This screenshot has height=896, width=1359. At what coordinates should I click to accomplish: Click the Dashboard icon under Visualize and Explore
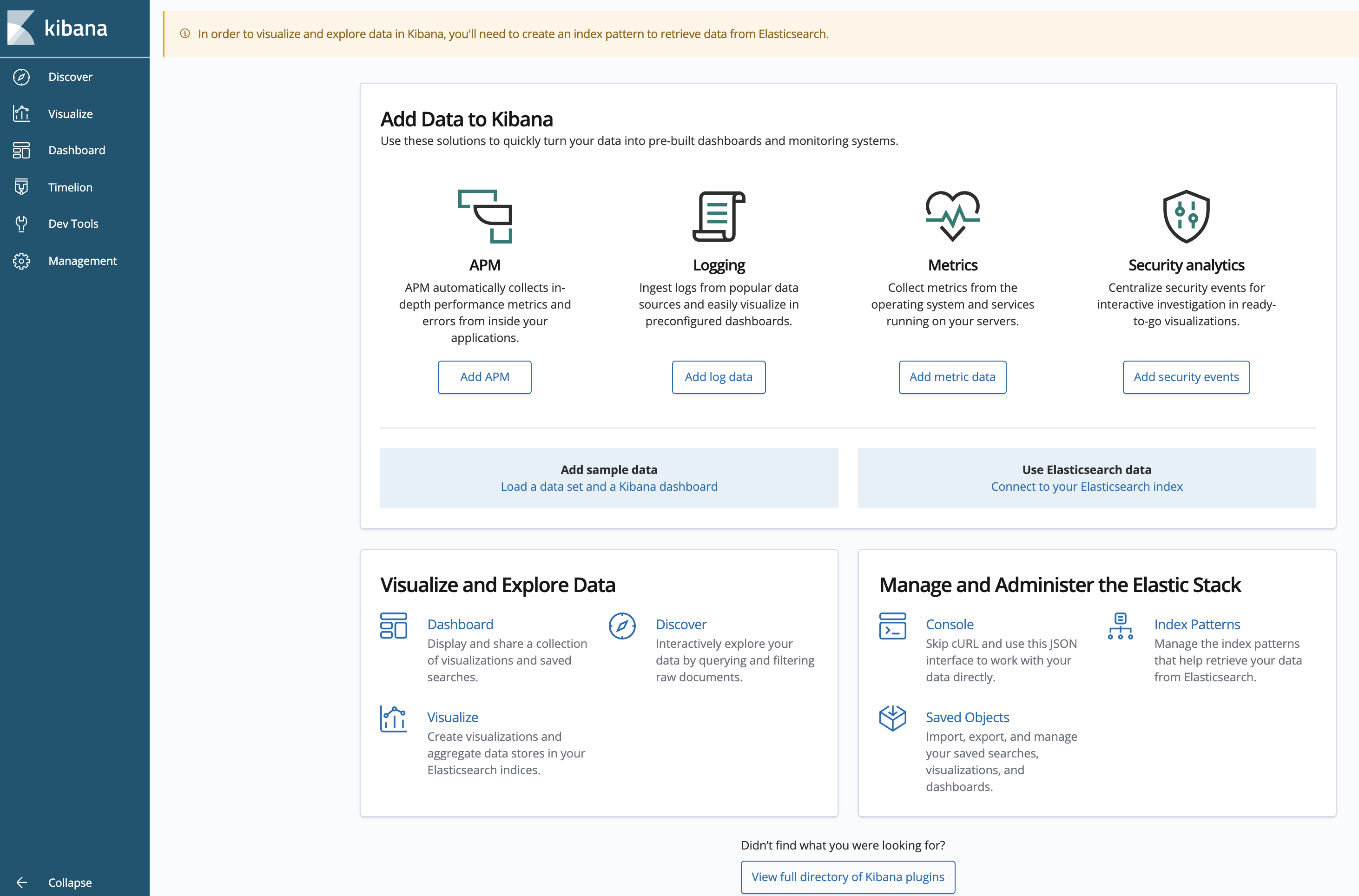coord(393,626)
